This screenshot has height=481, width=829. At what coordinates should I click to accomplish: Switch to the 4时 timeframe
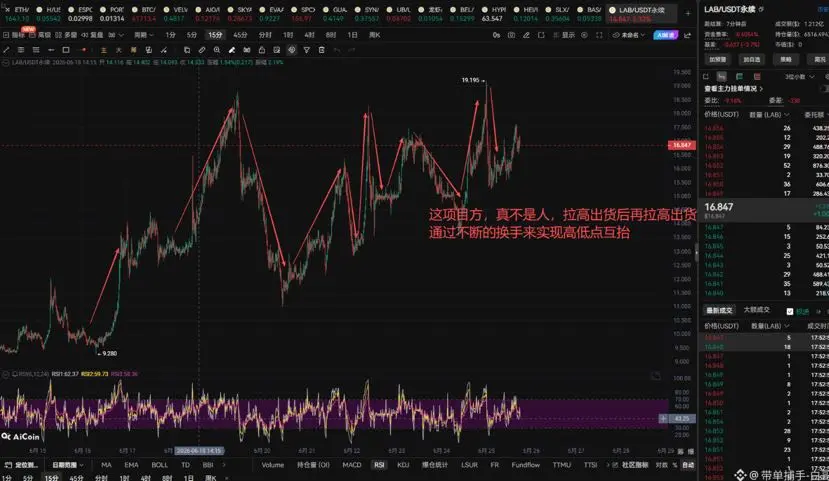[x=309, y=35]
